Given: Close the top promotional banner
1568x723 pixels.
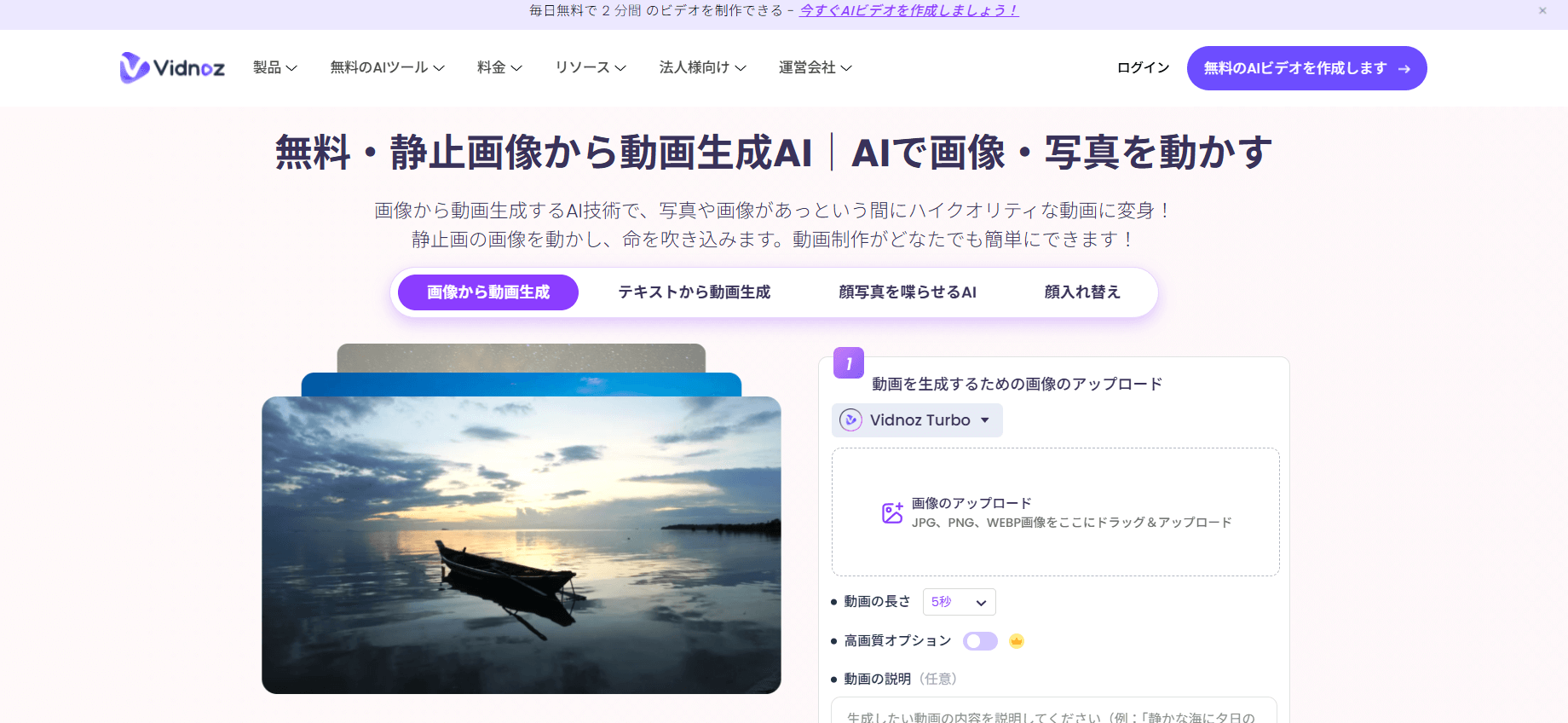Looking at the screenshot, I should click(x=1542, y=10).
